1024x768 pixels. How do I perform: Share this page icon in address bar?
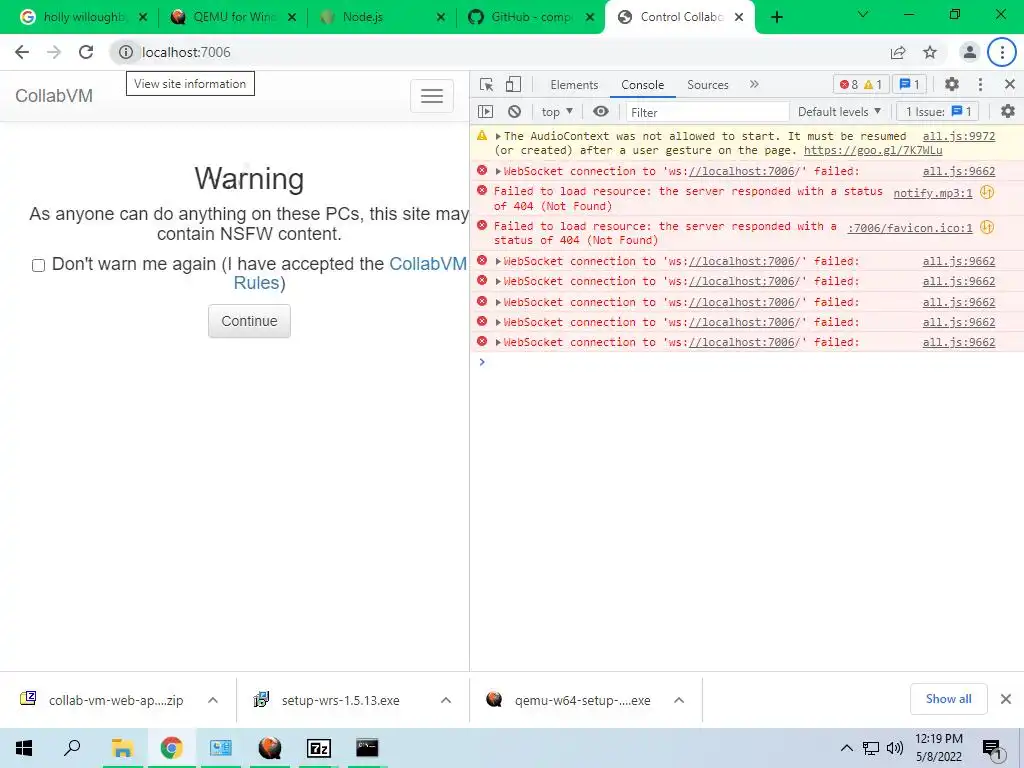[898, 52]
